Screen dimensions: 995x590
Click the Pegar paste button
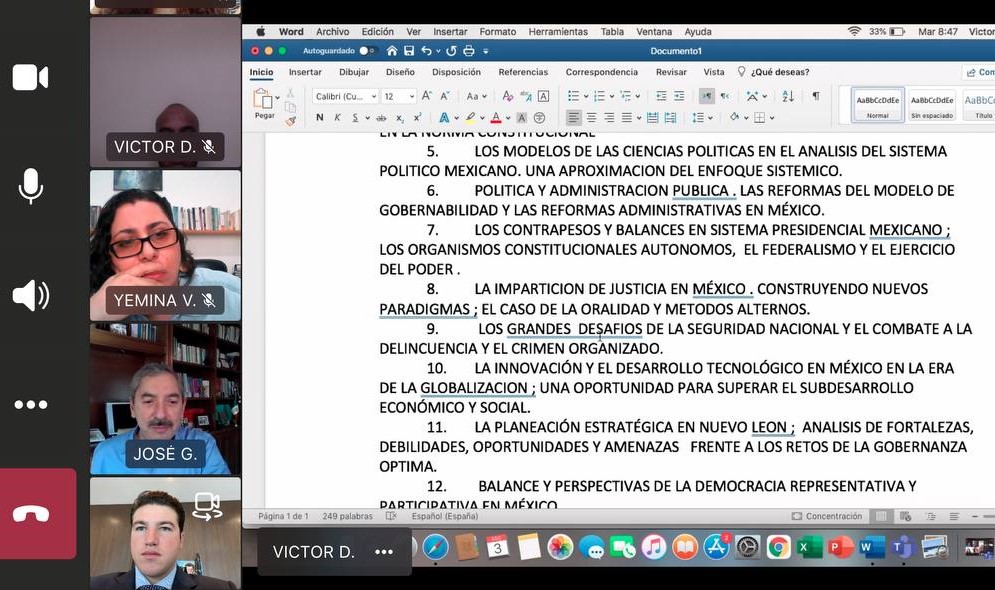tap(264, 103)
